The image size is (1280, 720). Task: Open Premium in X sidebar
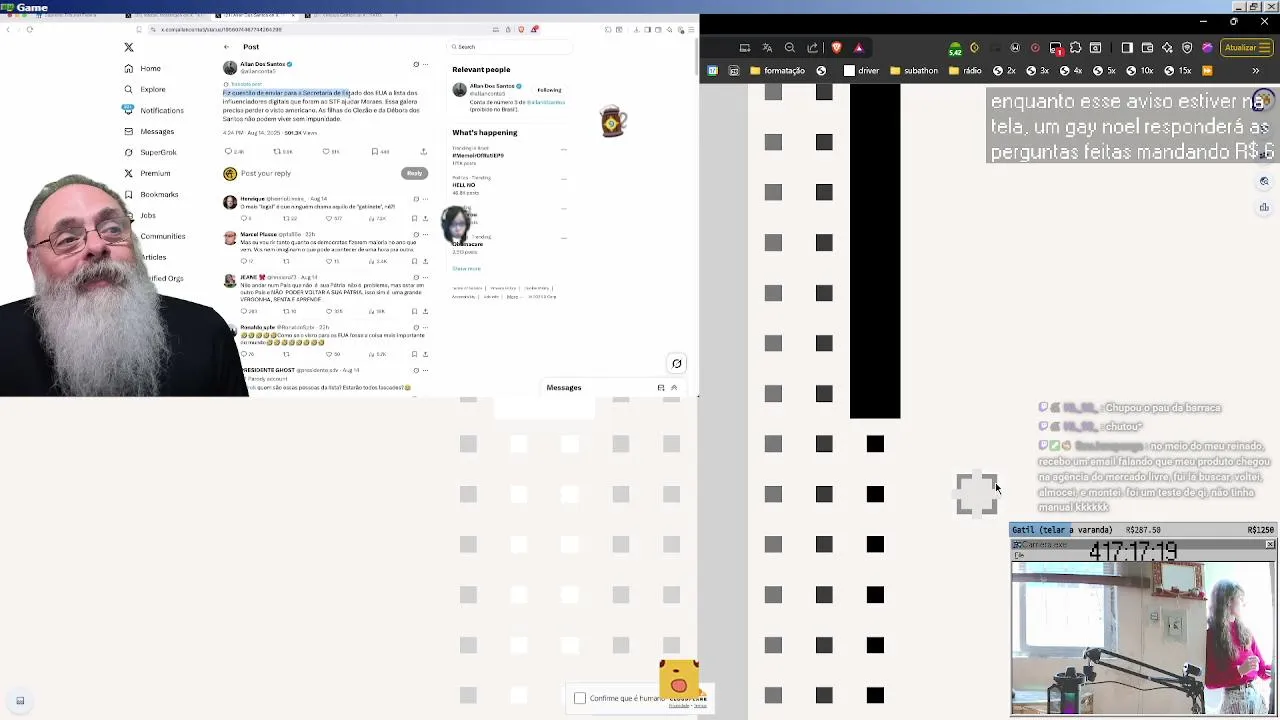(147, 173)
